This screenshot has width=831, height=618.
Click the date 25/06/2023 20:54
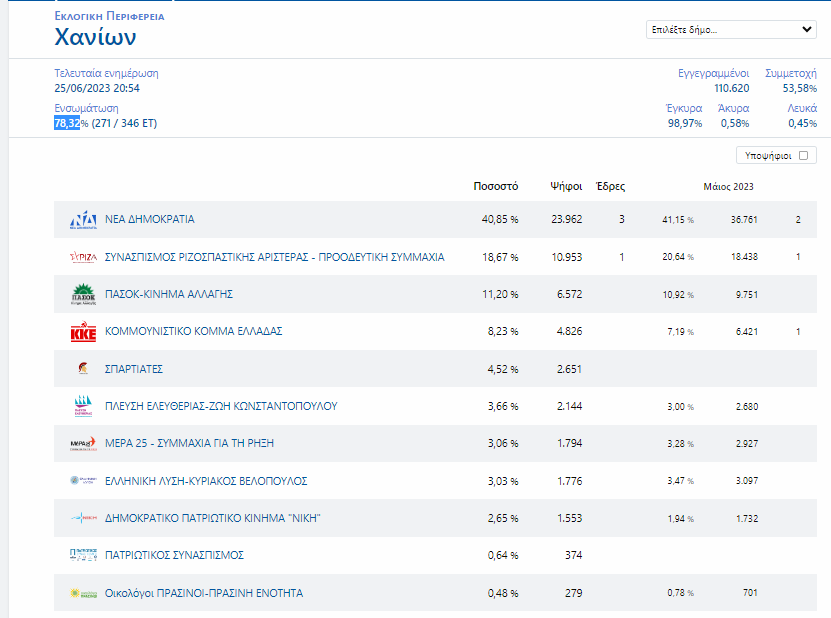coord(97,88)
